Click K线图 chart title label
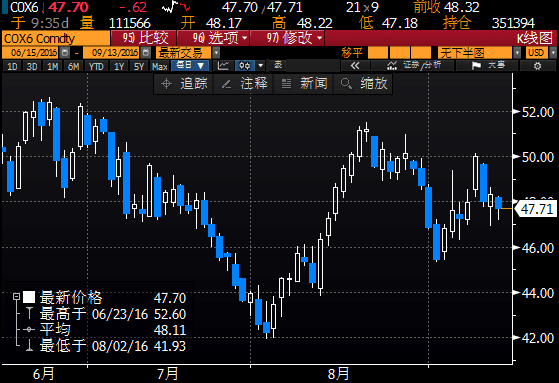Screen dimensions: 559x383 coord(534,38)
